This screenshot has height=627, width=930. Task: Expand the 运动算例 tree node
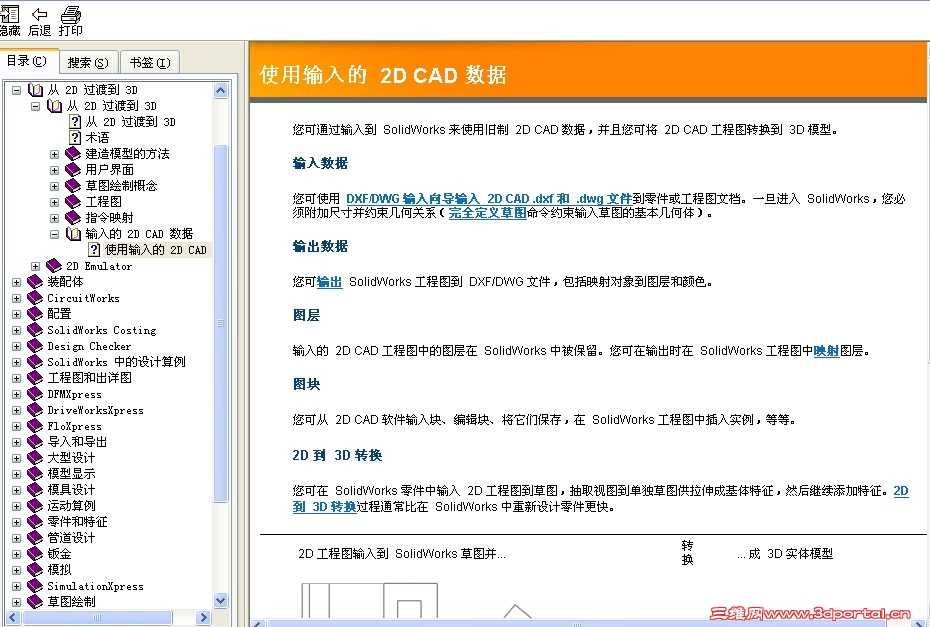tap(17, 507)
